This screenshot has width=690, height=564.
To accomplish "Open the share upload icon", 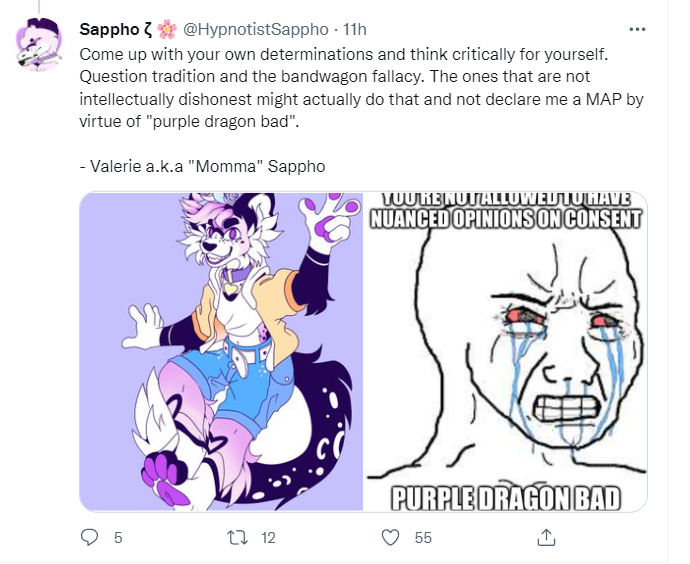I will point(546,537).
